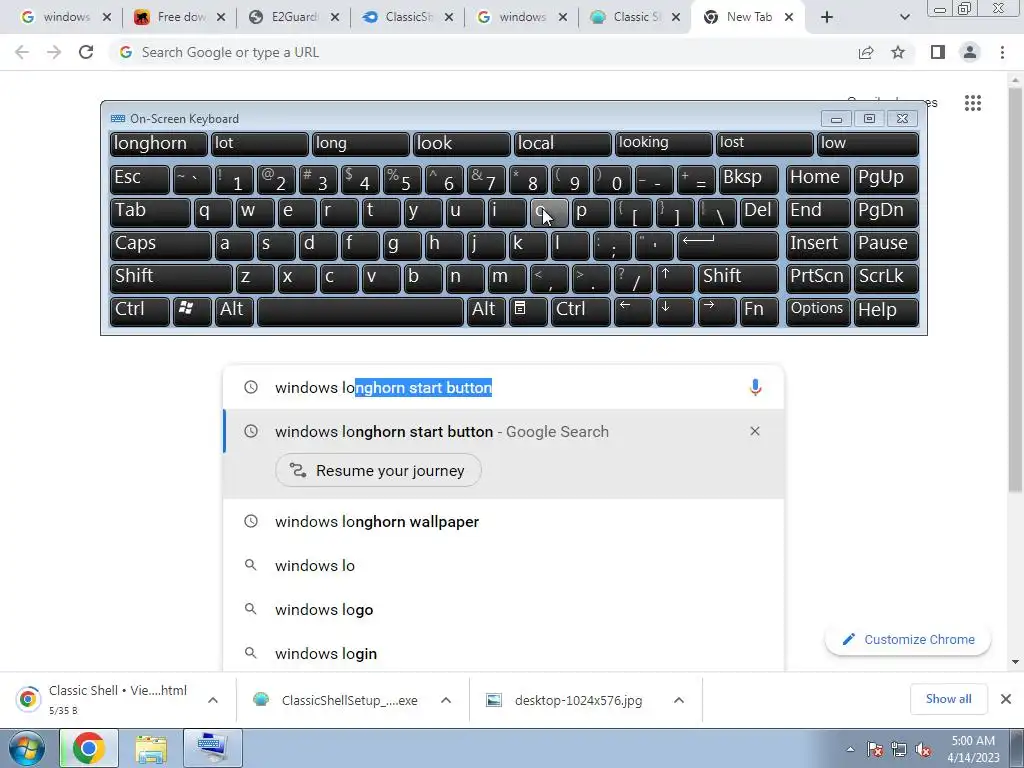Open the Windows Start orb
The height and width of the screenshot is (768, 1024).
(27, 748)
